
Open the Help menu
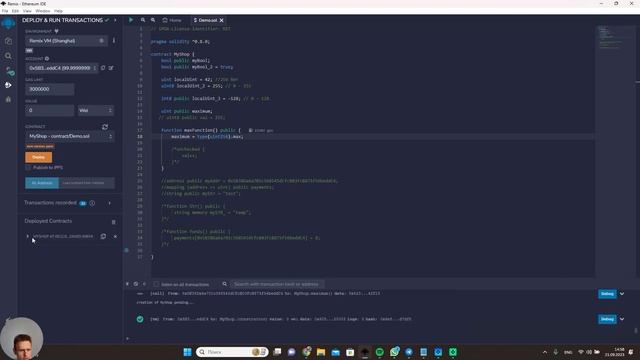58,11
